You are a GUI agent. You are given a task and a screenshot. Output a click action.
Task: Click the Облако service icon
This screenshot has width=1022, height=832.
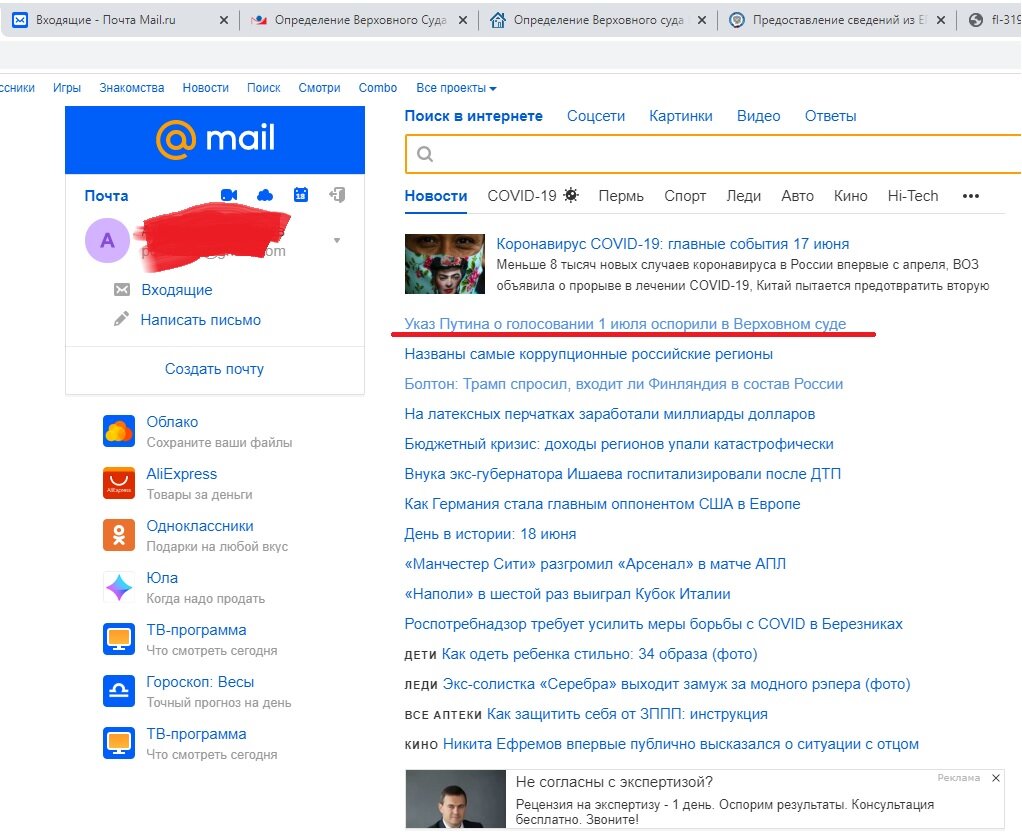point(119,431)
